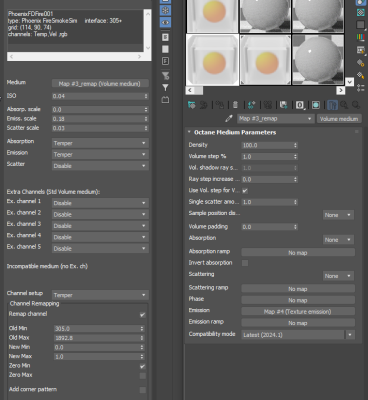The height and width of the screenshot is (400, 368).
Task: Click the text-lines page icon in the strip
Action: pos(165,37)
